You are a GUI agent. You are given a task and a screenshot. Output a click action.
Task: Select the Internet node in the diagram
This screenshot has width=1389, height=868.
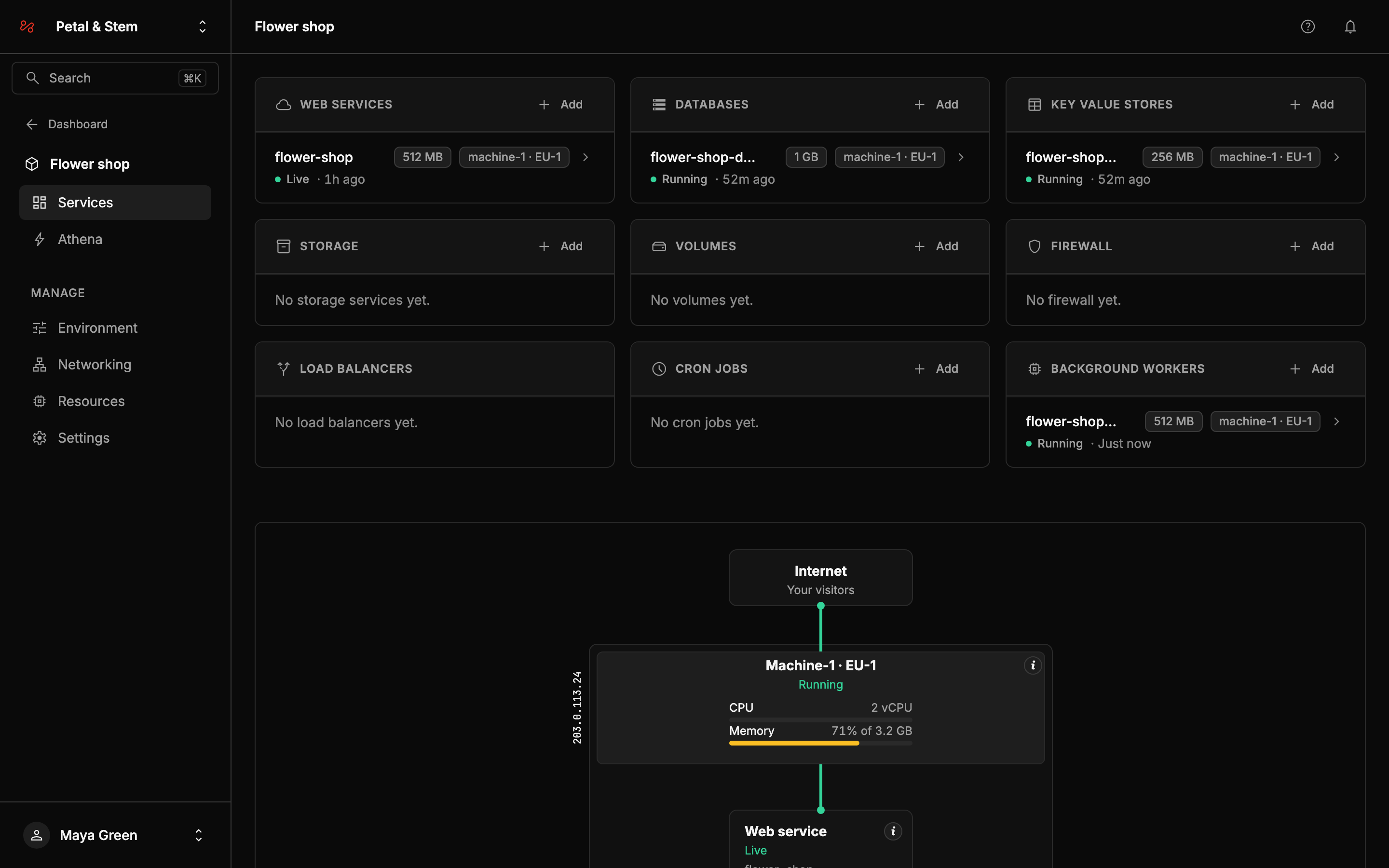tap(820, 578)
